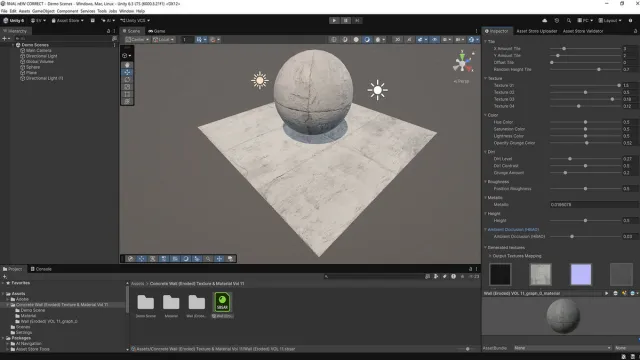Screen dimensions: 640x360
Task: Select Plane object in Hierarchy
Action: pos(31,73)
